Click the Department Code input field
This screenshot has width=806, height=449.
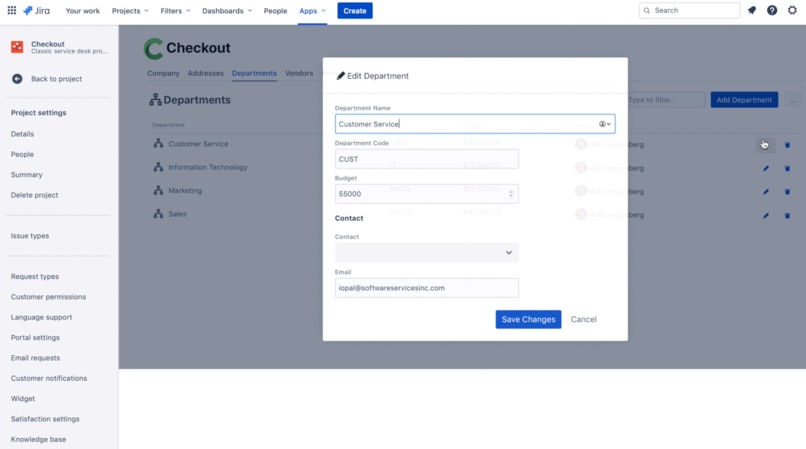click(427, 159)
